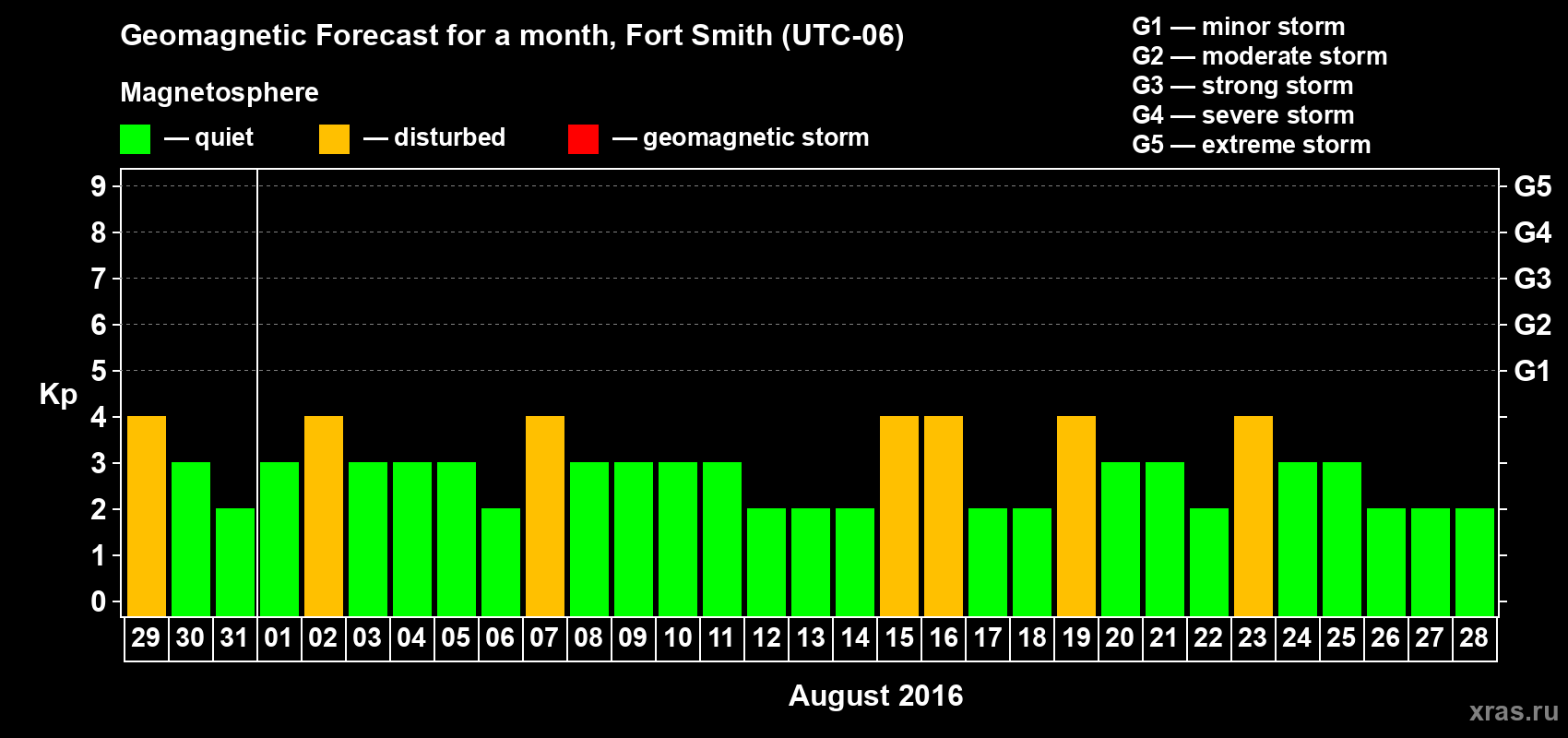The image size is (1568, 738).
Task: Click the G1 right axis label
Action: [1533, 371]
